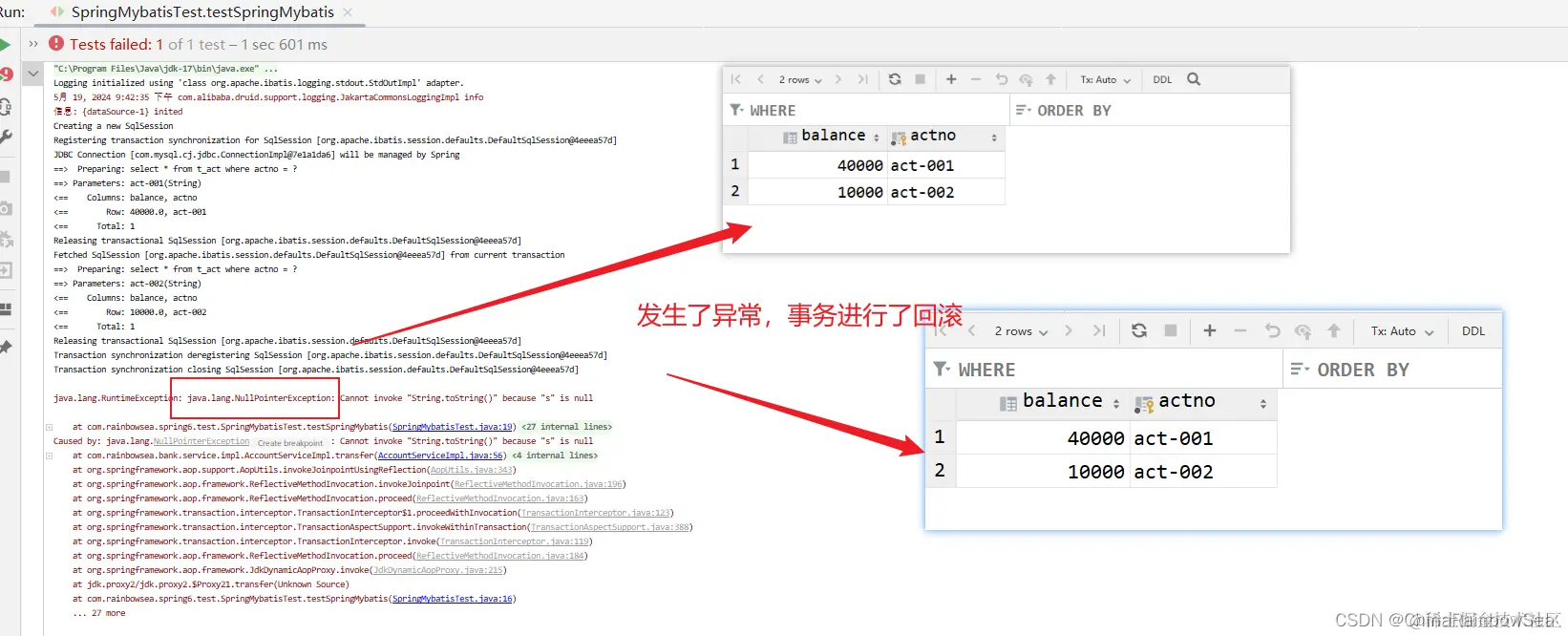
Task: Select 10000 balance cell in upper data panel
Action: [x=816, y=192]
